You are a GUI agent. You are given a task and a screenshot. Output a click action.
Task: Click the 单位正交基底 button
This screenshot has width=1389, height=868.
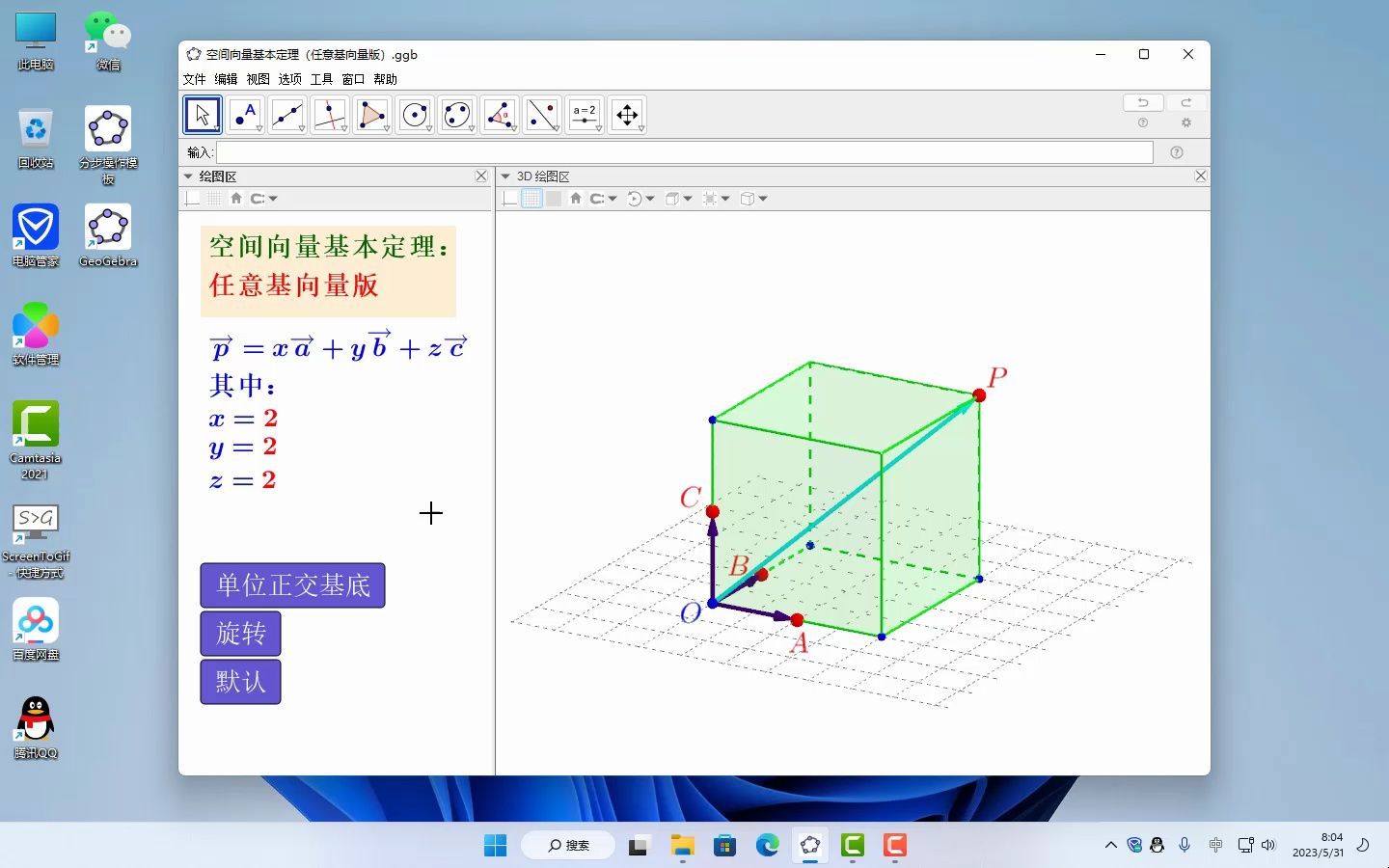tap(293, 585)
